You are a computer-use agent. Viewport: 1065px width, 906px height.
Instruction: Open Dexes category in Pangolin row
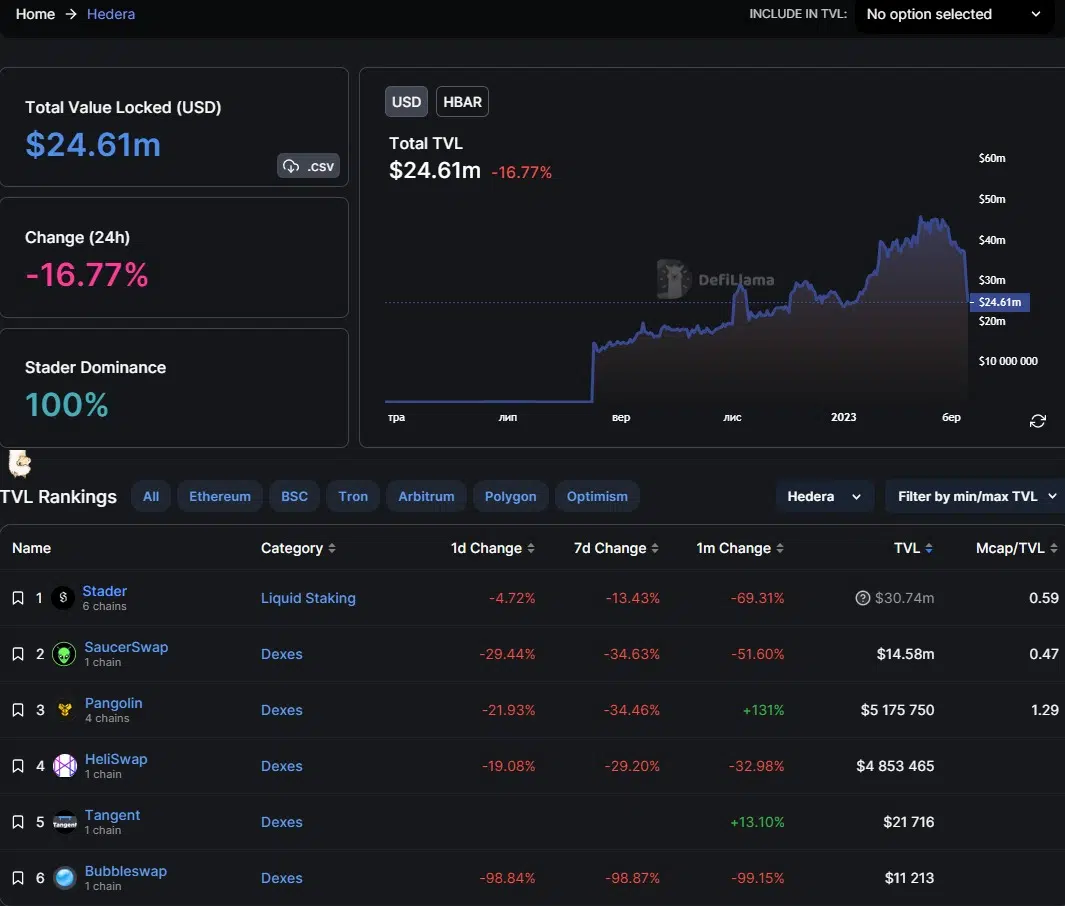pos(282,710)
